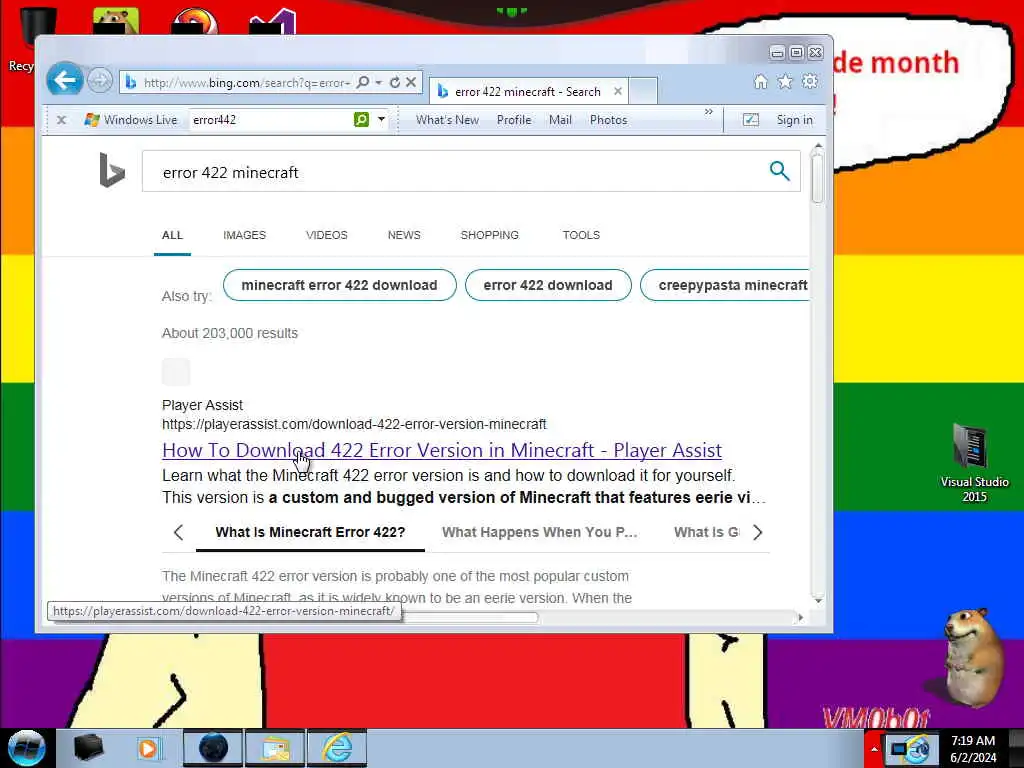Open the Windows Start button
Screen dimensions: 1024x768
[x=26, y=748]
